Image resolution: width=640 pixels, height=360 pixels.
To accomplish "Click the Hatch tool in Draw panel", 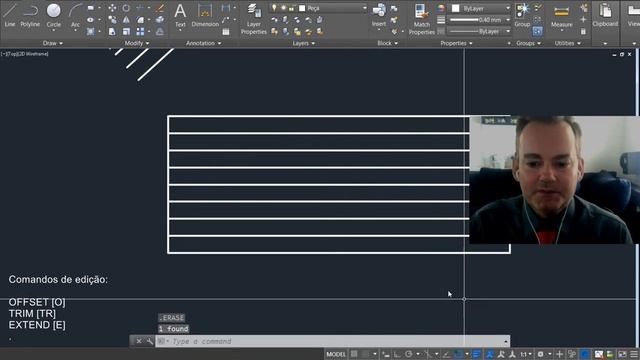I will [x=91, y=31].
